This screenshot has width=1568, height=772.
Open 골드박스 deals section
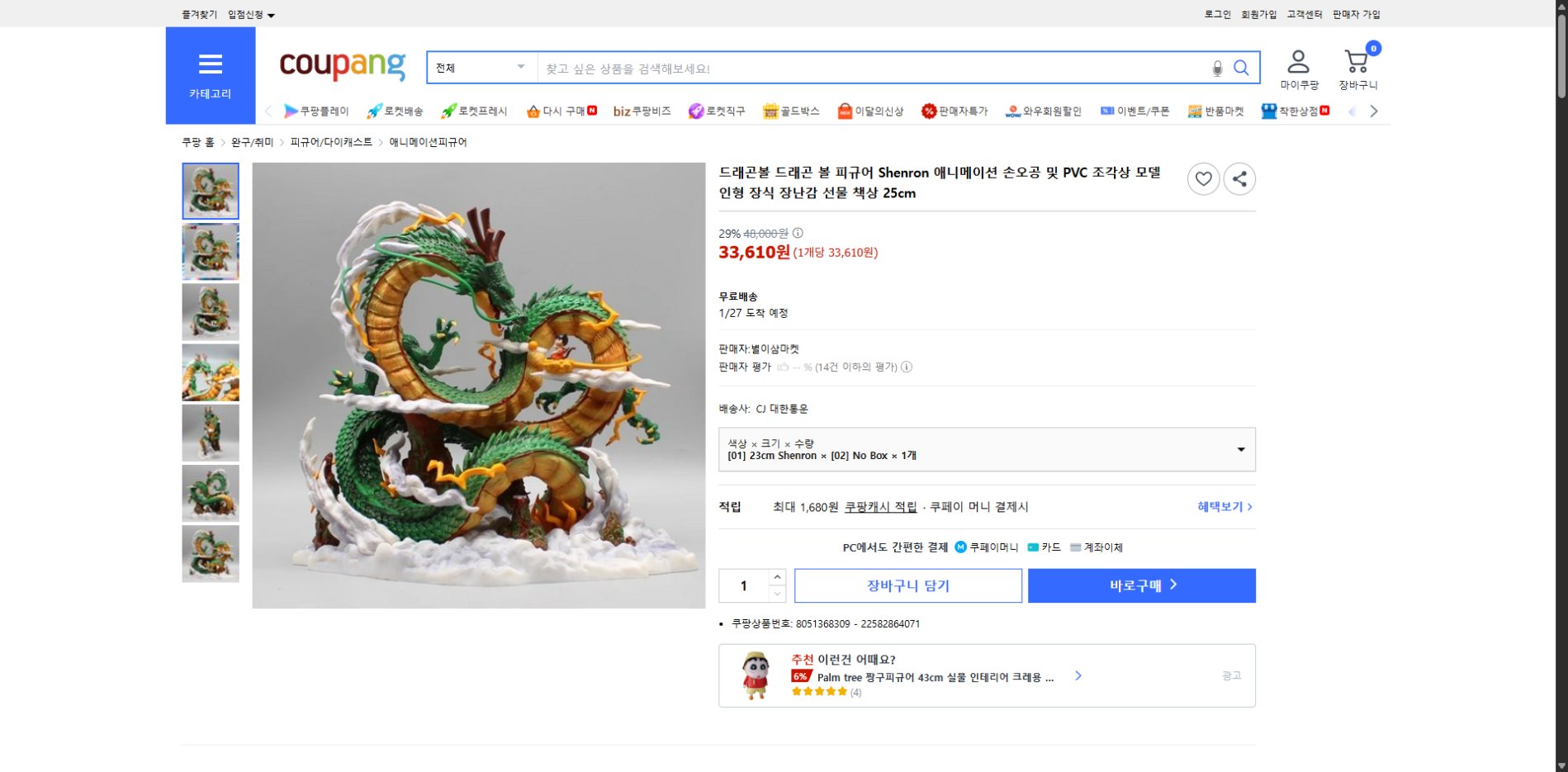[x=772, y=111]
